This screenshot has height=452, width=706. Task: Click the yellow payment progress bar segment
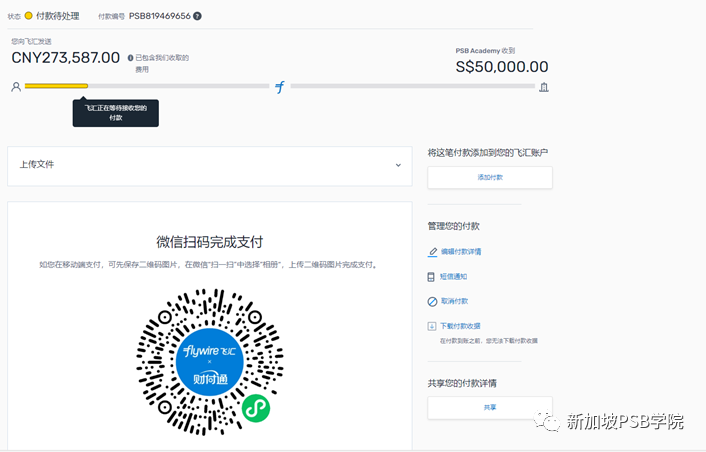coord(56,86)
